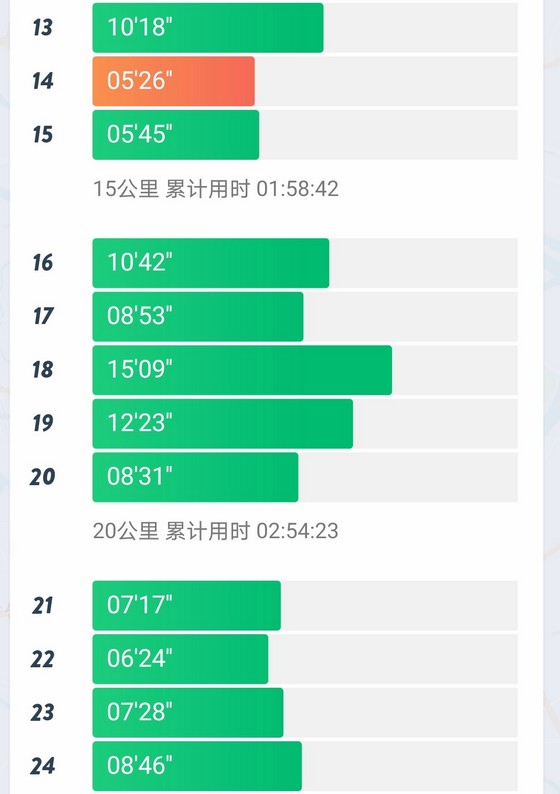Select the kilometer 13 pace bar

pyautogui.click(x=208, y=27)
